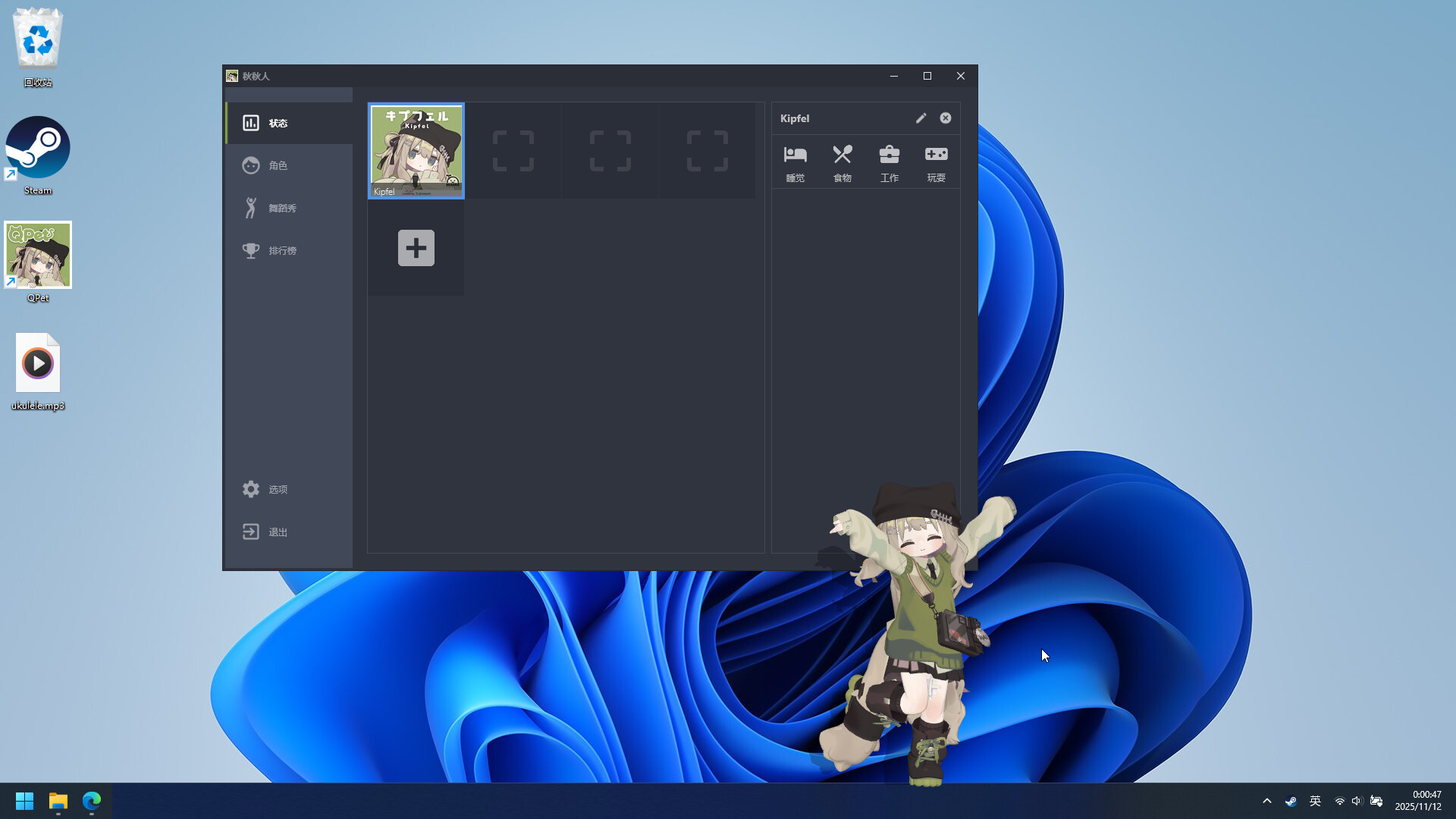
Task: Launch Steam from the desktop shortcut
Action: (x=38, y=146)
